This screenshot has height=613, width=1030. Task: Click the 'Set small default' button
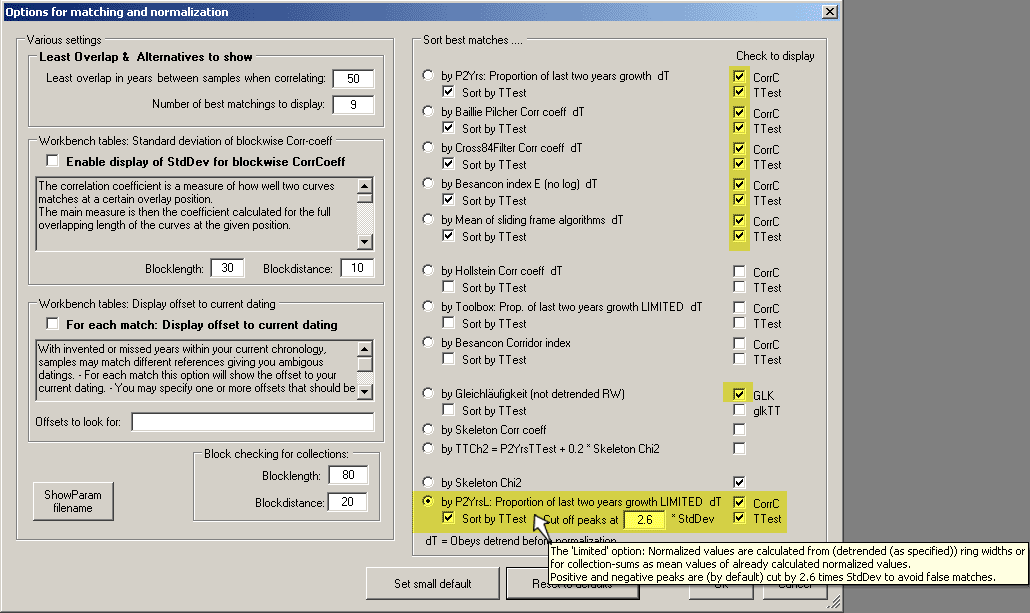(433, 583)
